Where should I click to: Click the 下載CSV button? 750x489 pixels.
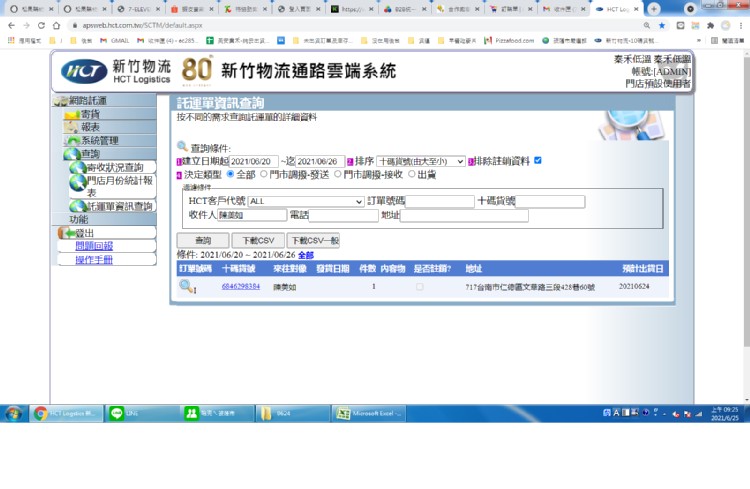[x=258, y=241]
